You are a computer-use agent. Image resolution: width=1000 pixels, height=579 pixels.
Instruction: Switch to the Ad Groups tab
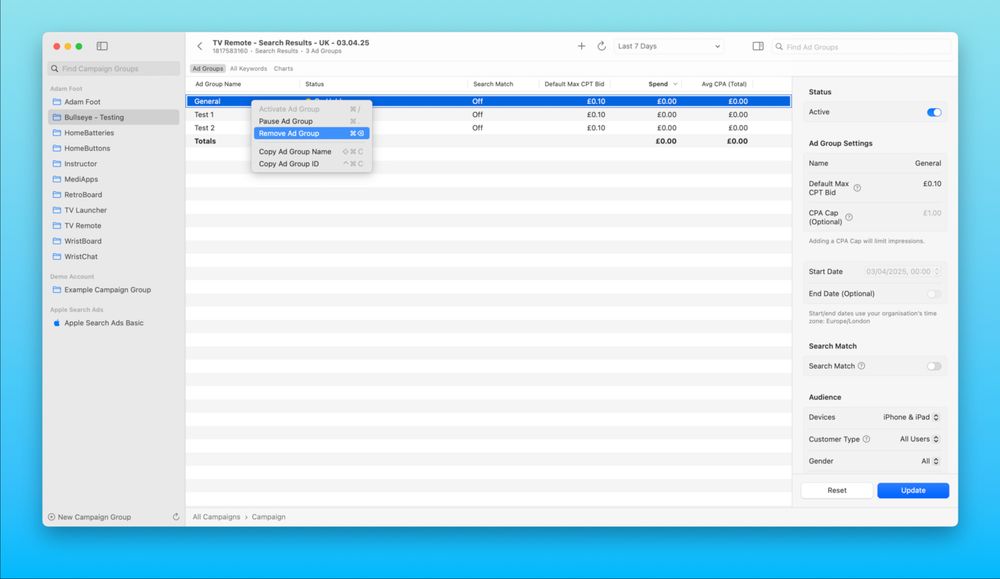click(x=208, y=68)
